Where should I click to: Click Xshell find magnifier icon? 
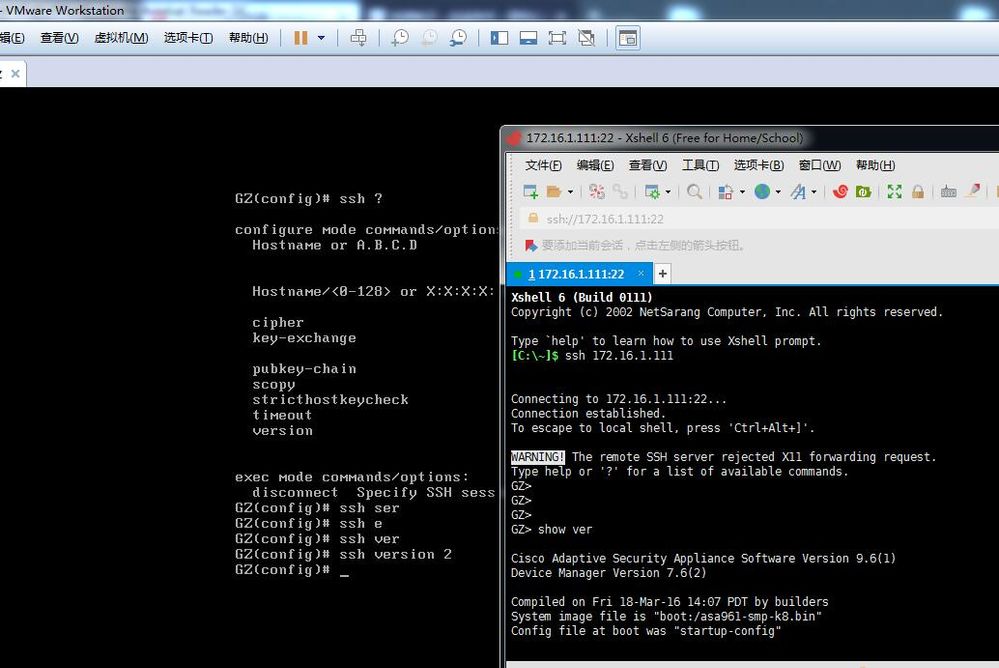pyautogui.click(x=695, y=192)
